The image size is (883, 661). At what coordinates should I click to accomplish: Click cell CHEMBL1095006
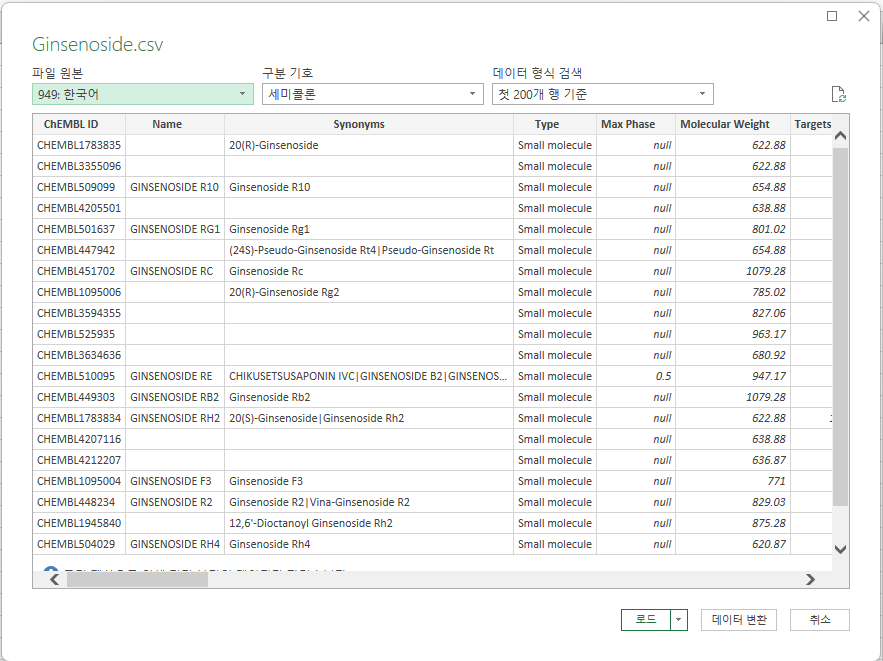click(x=79, y=292)
